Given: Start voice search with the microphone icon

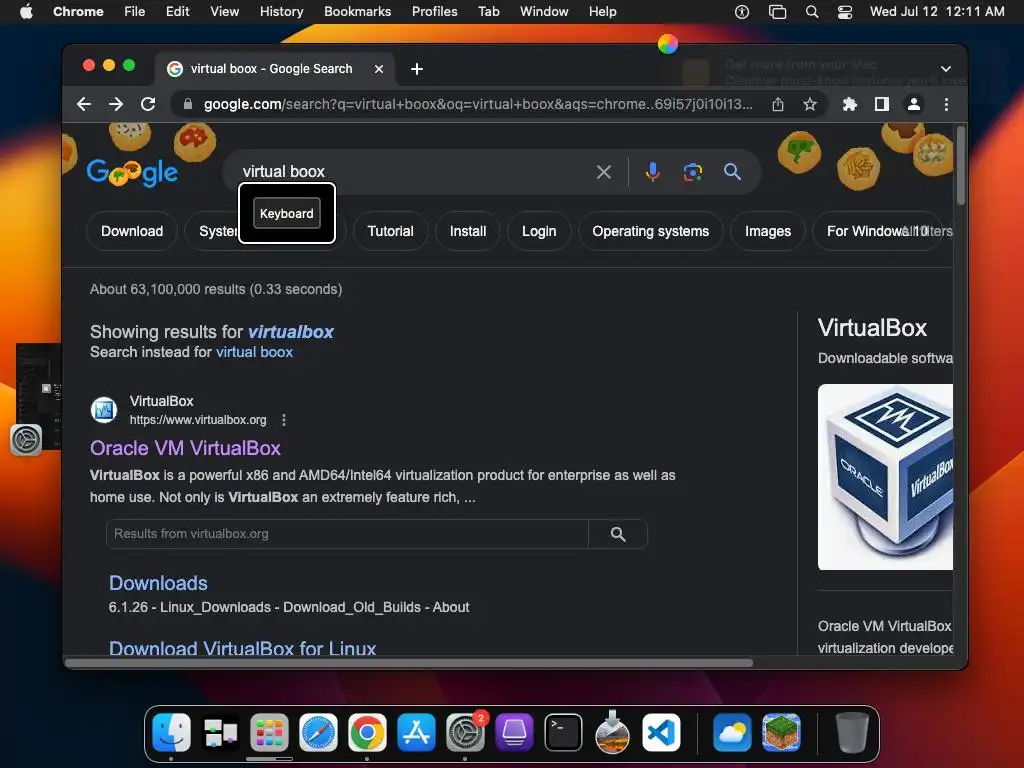Looking at the screenshot, I should click(652, 172).
